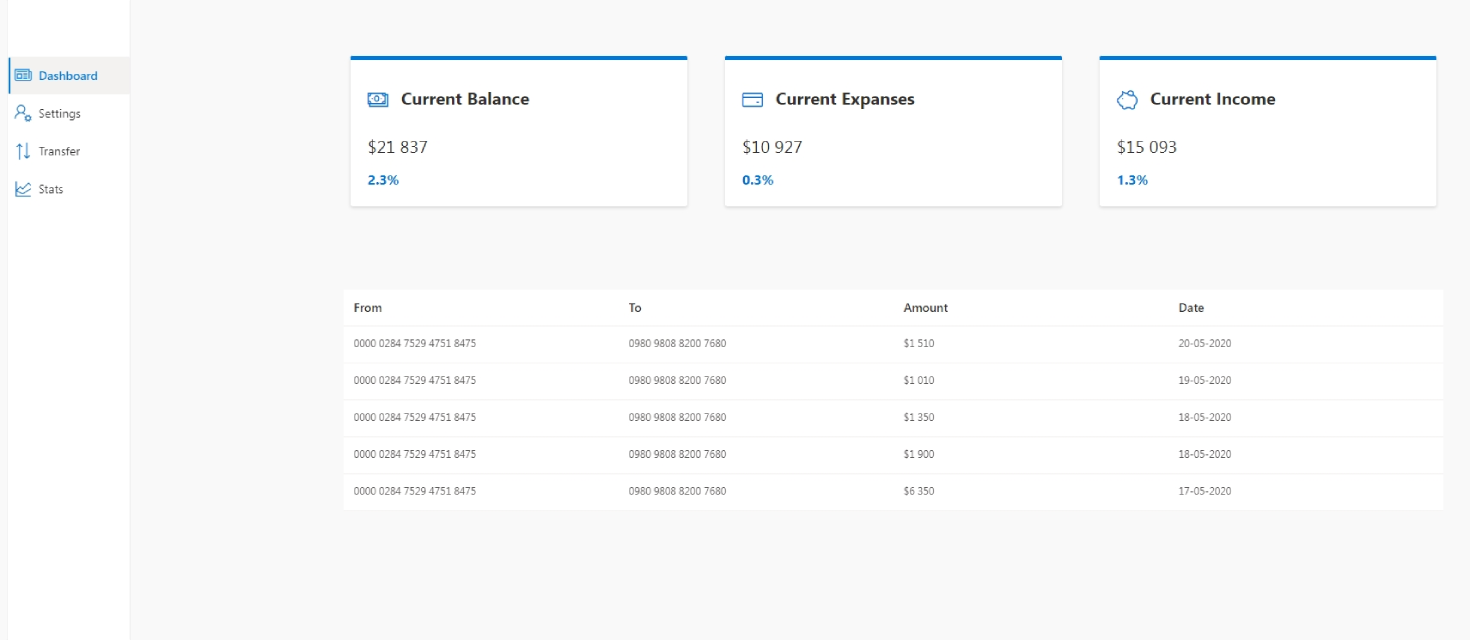1470x640 pixels.
Task: Select the Settings gear icon in sidebar
Action: tap(21, 113)
